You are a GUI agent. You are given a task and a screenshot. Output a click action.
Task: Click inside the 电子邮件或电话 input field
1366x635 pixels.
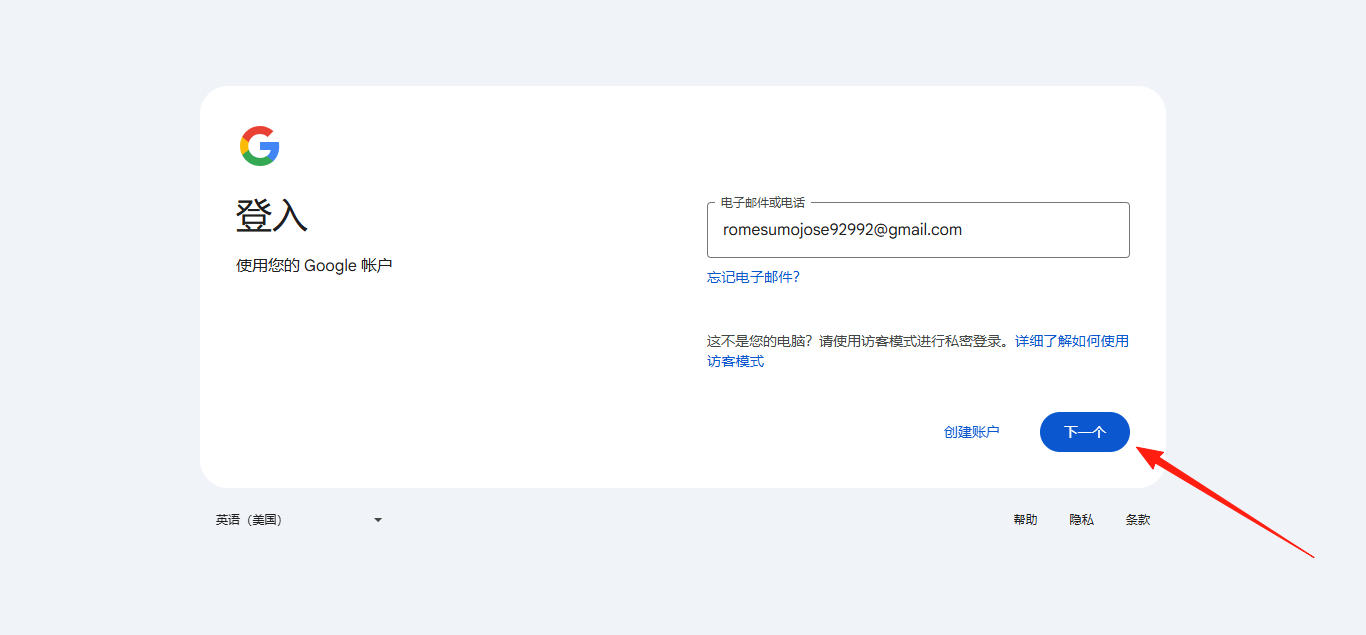[x=918, y=230]
